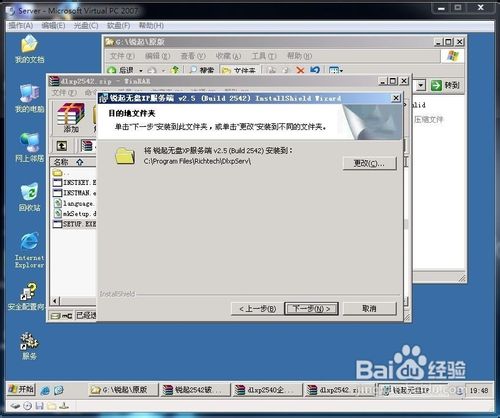Open Explorer 收藏(A) menu
Screen dimensions: 500x418
(x=228, y=56)
